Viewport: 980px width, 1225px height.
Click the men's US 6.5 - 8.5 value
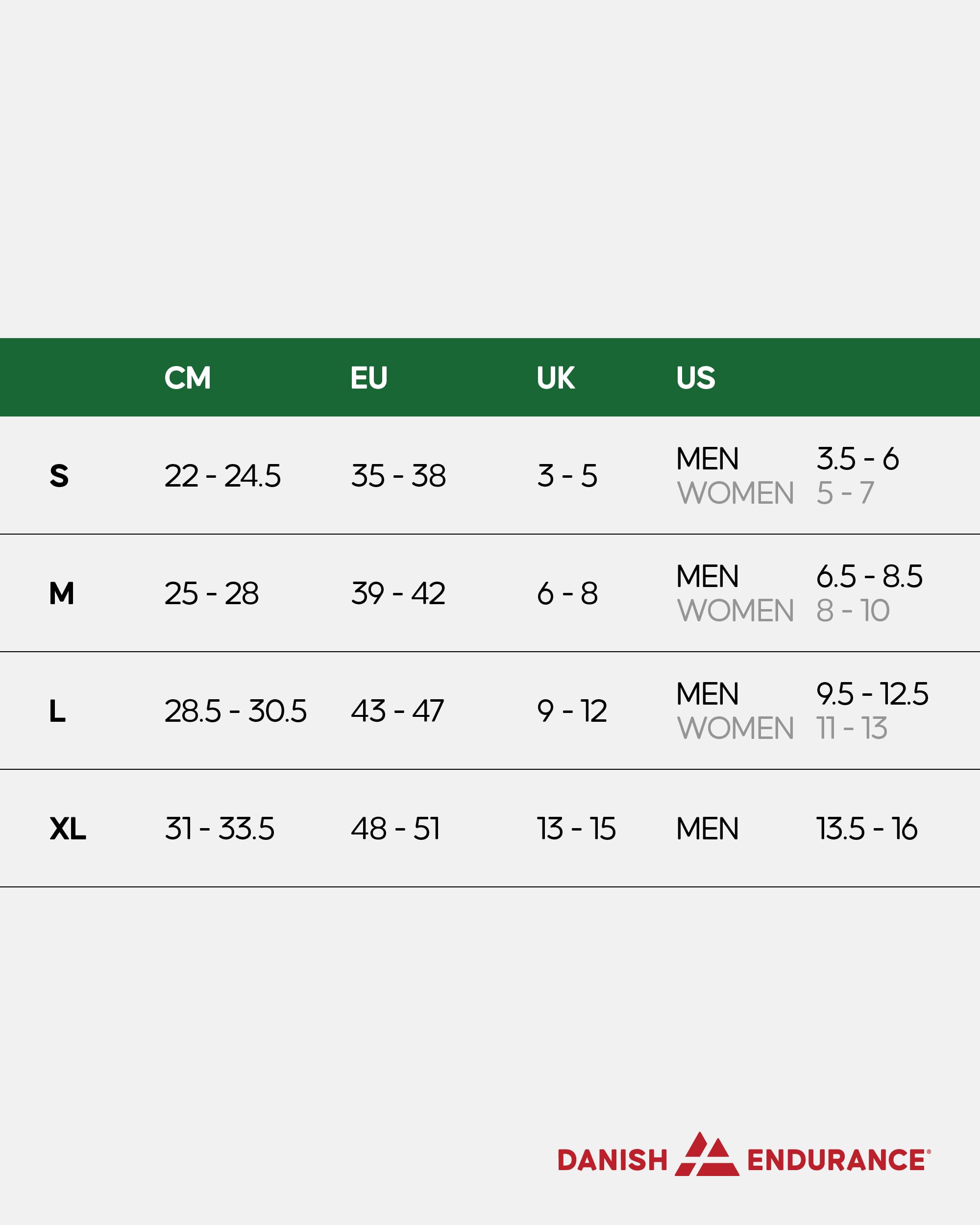tap(869, 577)
